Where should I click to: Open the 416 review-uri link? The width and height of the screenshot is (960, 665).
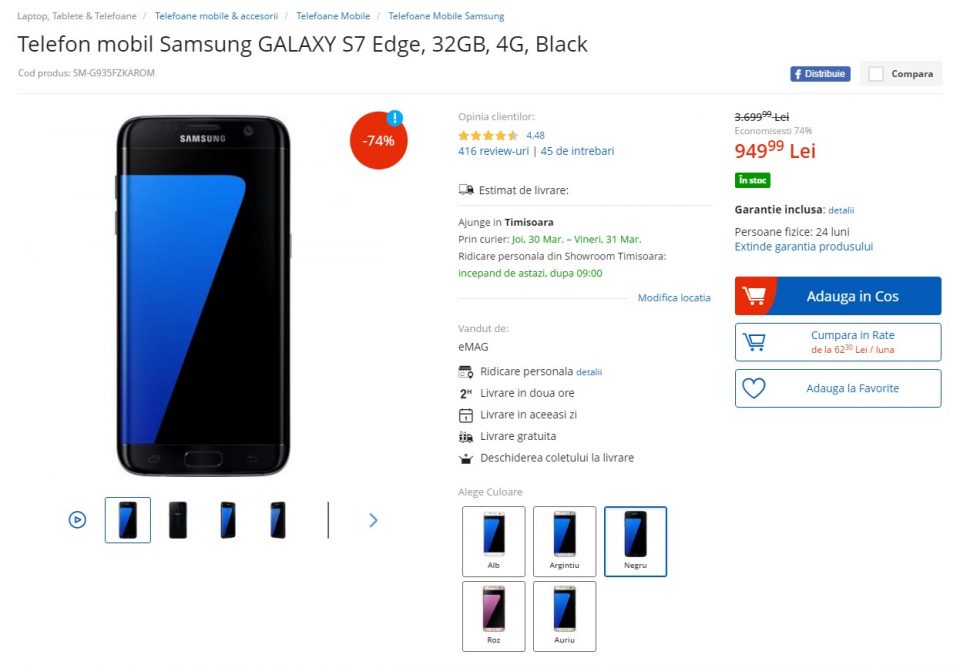click(x=493, y=151)
